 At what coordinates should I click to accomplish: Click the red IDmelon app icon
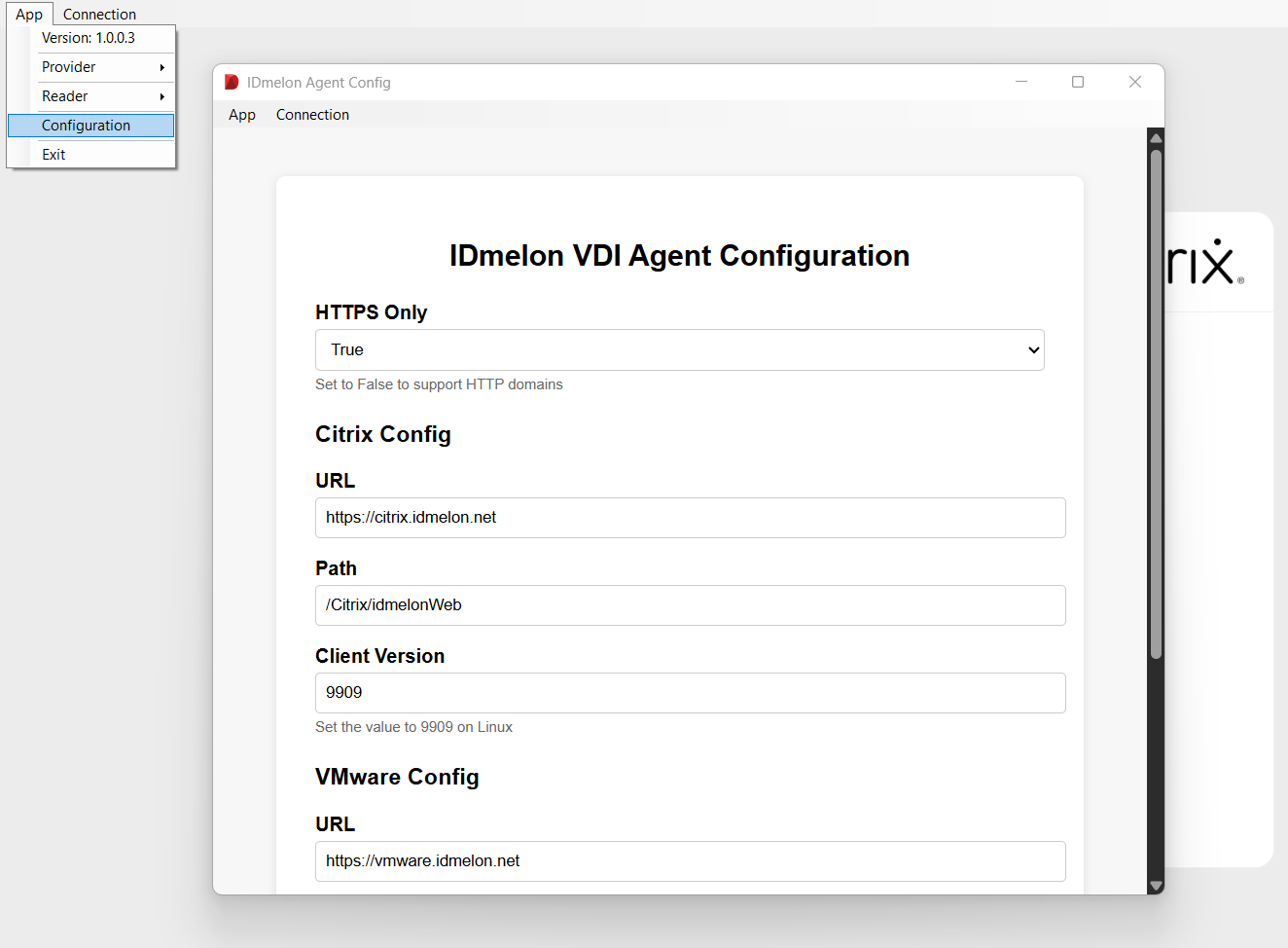coord(231,82)
